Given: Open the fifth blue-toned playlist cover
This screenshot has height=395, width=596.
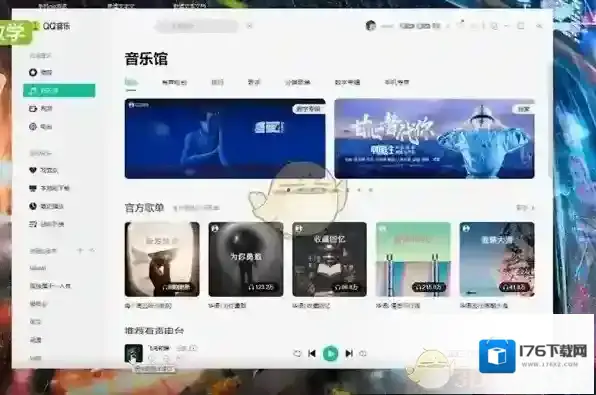Looking at the screenshot, I should pyautogui.click(x=497, y=259).
